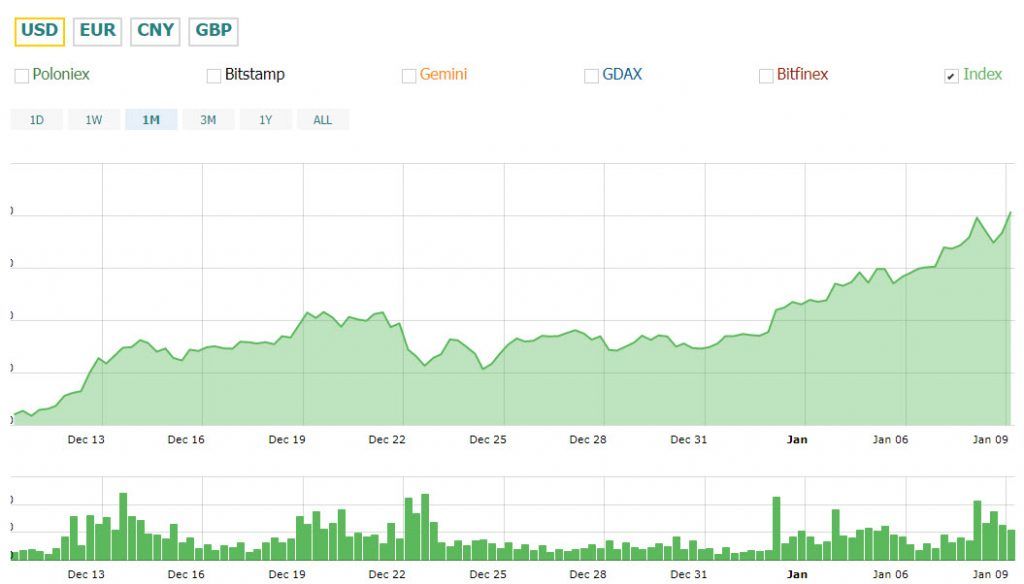Screen dimensions: 1024x584
Task: Click the price peak at chart's right edge
Action: (x=1010, y=212)
